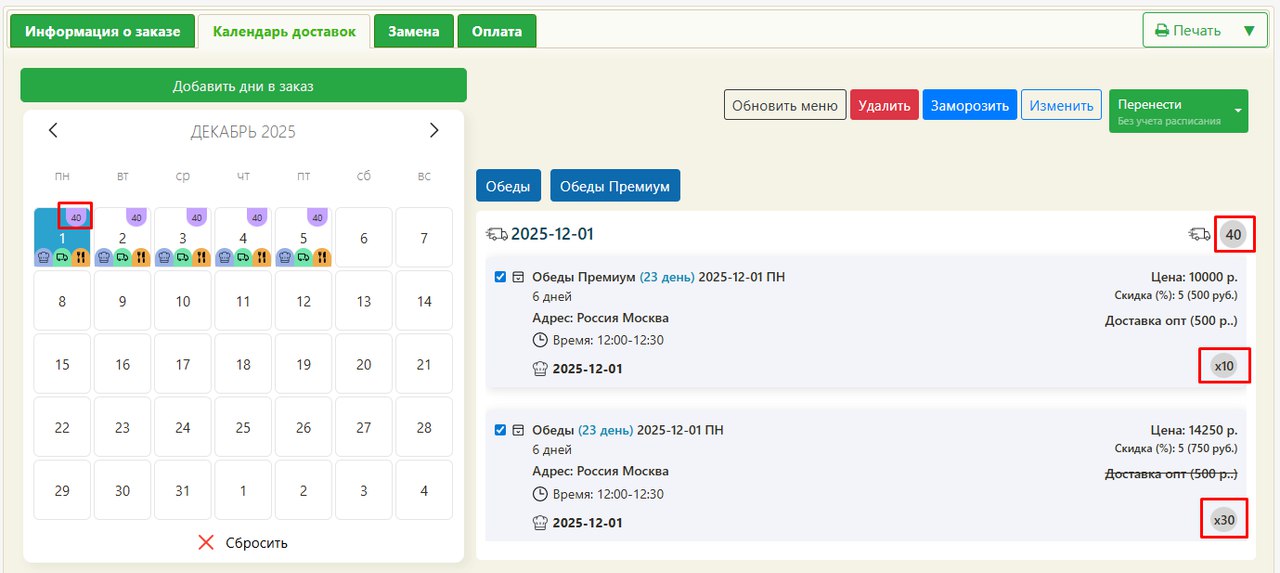This screenshot has height=573, width=1280.
Task: Open the Печать dropdown menu
Action: tap(1247, 30)
